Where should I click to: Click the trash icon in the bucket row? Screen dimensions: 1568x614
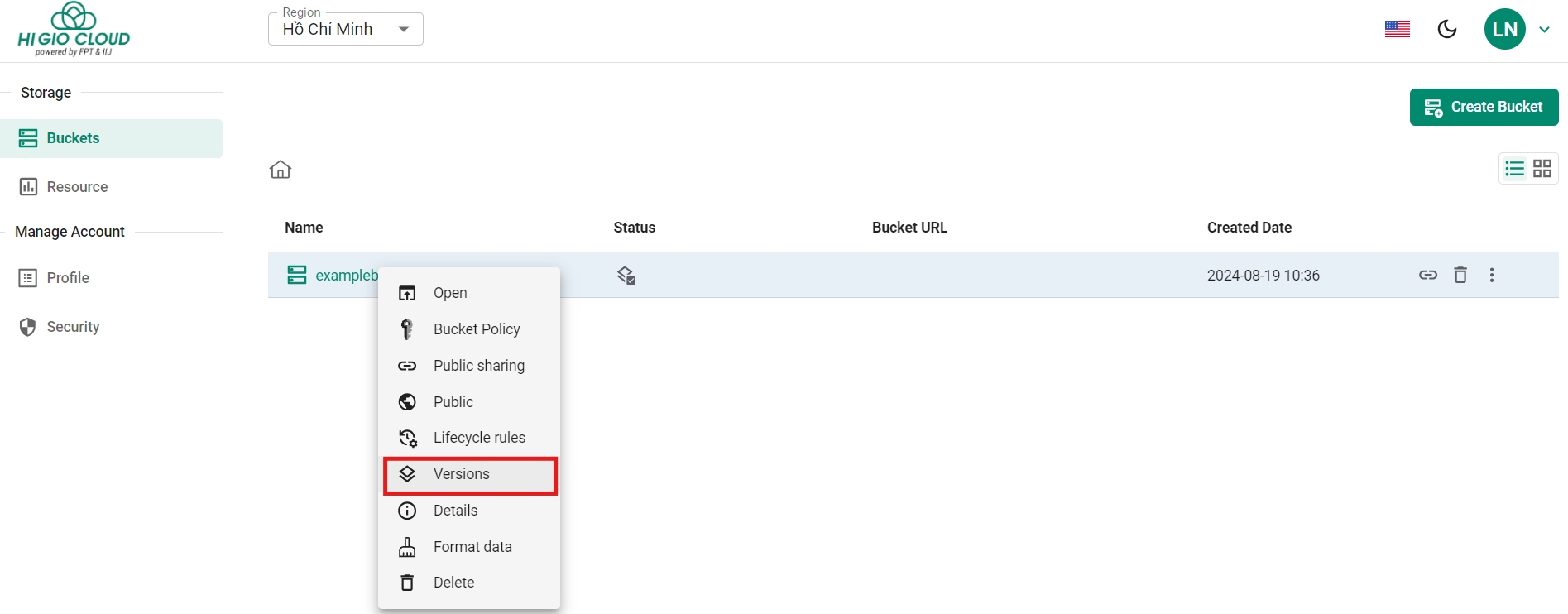pyautogui.click(x=1460, y=275)
